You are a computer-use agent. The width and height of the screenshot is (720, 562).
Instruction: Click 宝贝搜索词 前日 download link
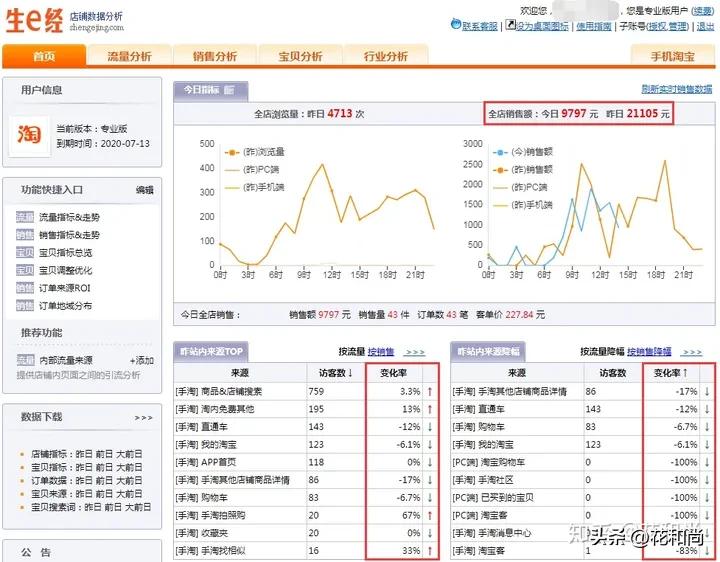(112, 507)
